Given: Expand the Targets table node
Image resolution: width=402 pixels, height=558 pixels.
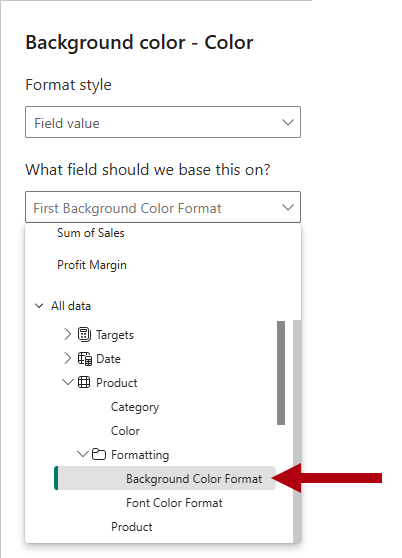Looking at the screenshot, I should (x=68, y=335).
